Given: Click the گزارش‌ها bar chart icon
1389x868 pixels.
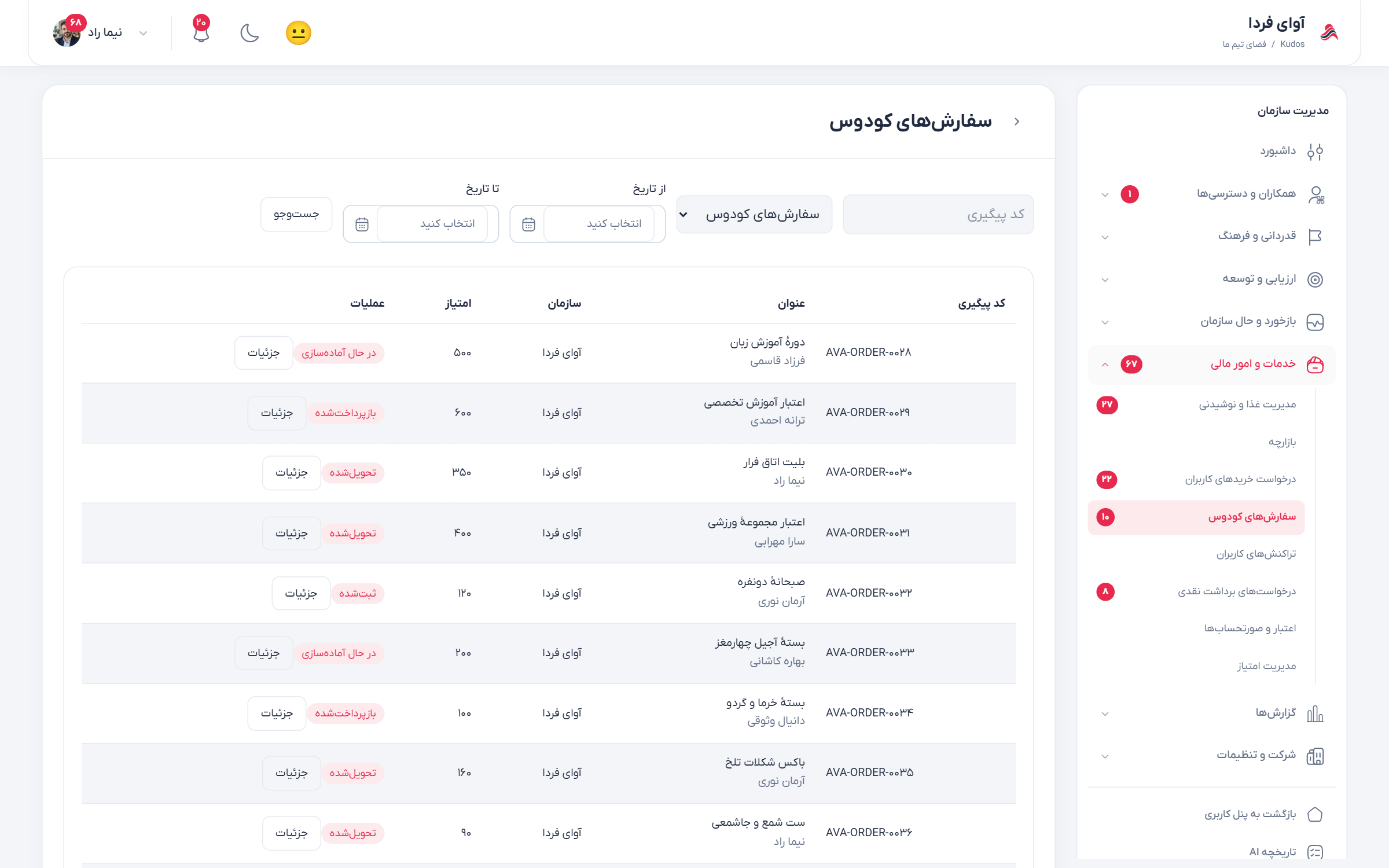Looking at the screenshot, I should tap(1315, 713).
